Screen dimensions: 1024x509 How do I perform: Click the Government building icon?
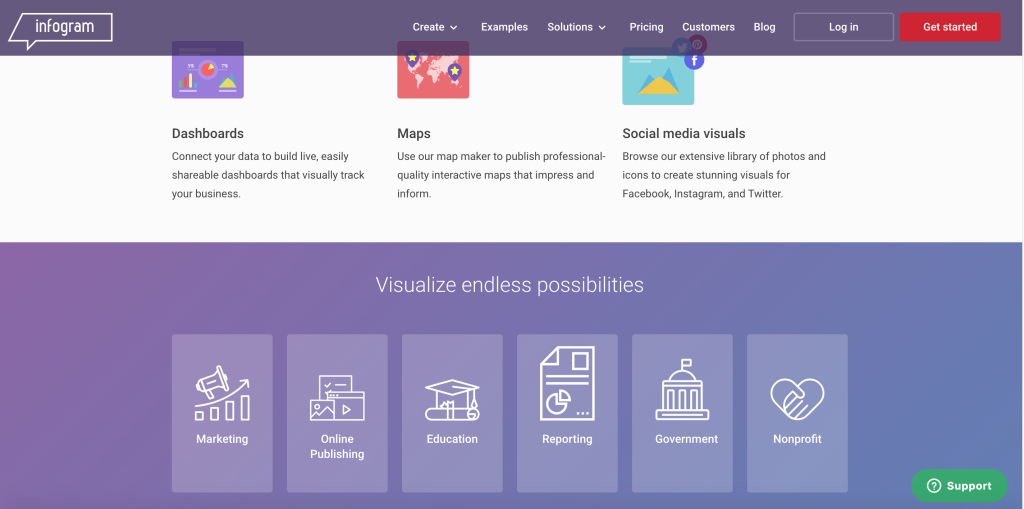[x=682, y=389]
